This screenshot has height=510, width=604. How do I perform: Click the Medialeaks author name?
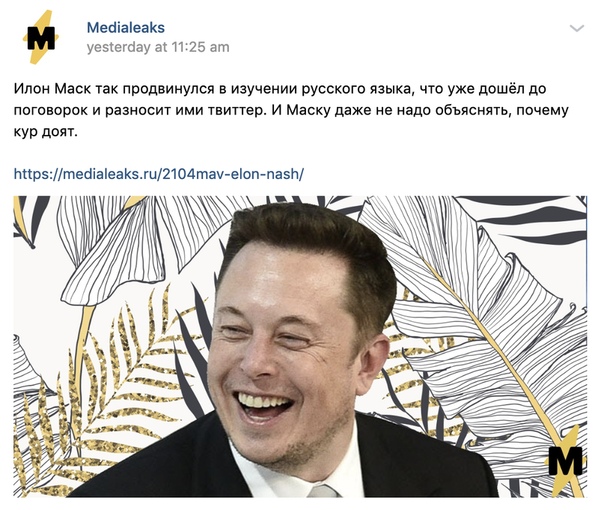tap(126, 27)
